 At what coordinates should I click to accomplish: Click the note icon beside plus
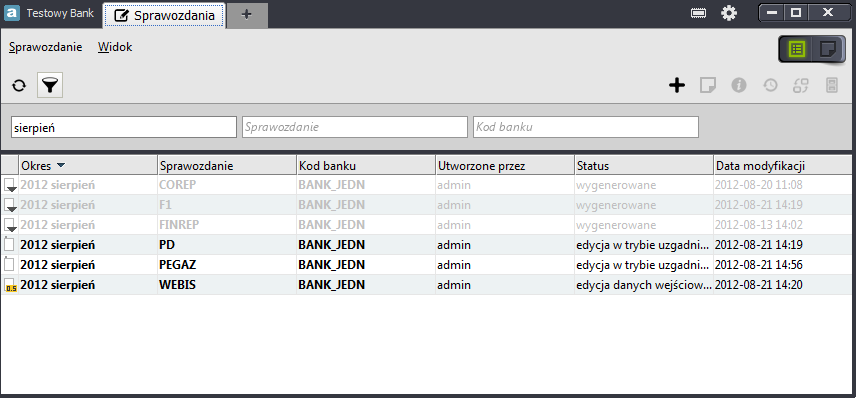(x=708, y=85)
